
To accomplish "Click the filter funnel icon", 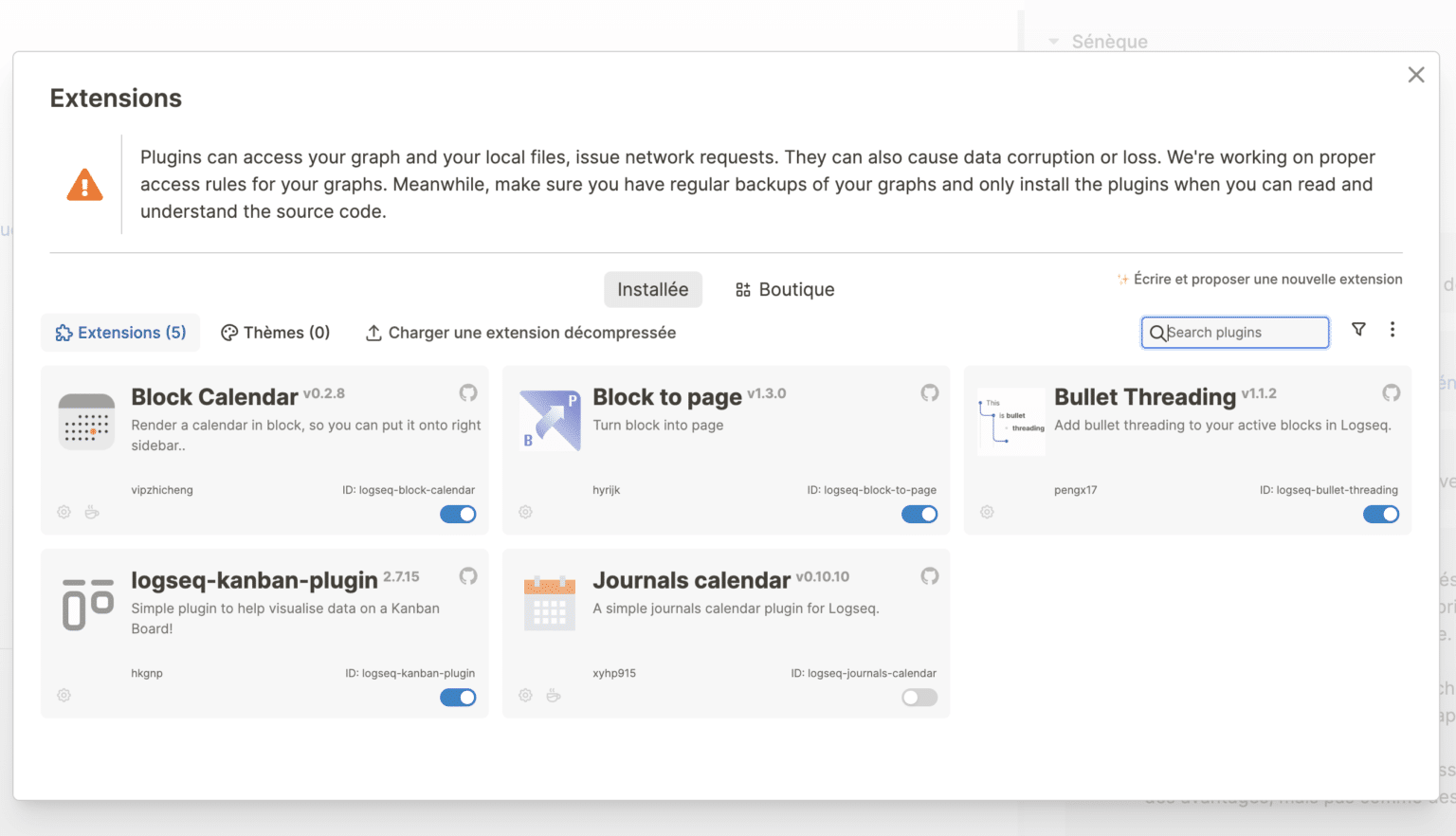I will 1358,329.
